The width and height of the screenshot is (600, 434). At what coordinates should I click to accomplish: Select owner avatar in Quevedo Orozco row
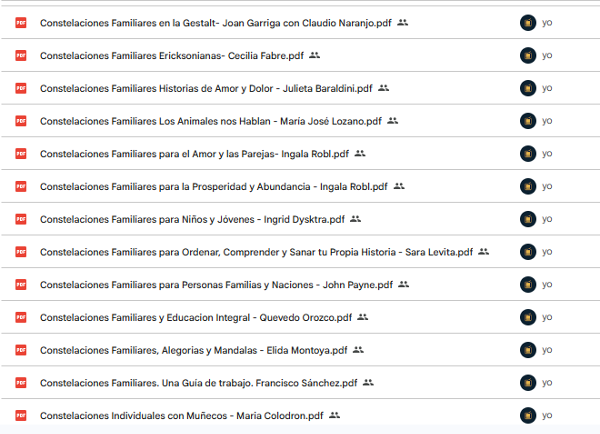pyautogui.click(x=528, y=317)
